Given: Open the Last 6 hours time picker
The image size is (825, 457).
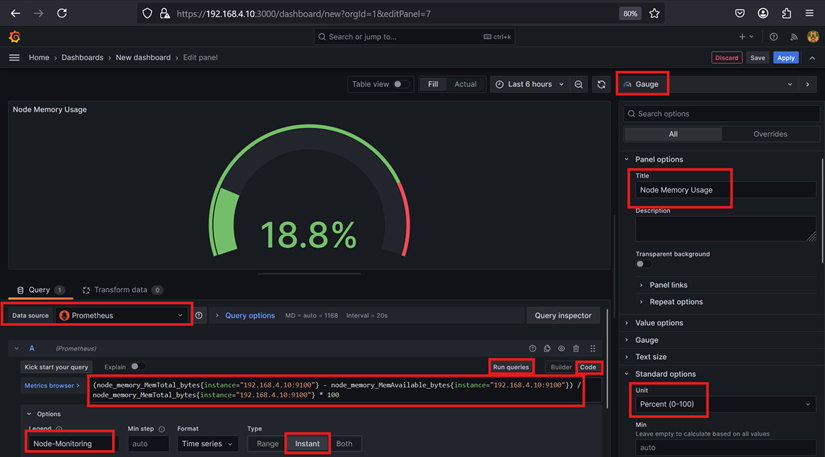Looking at the screenshot, I should coord(530,84).
